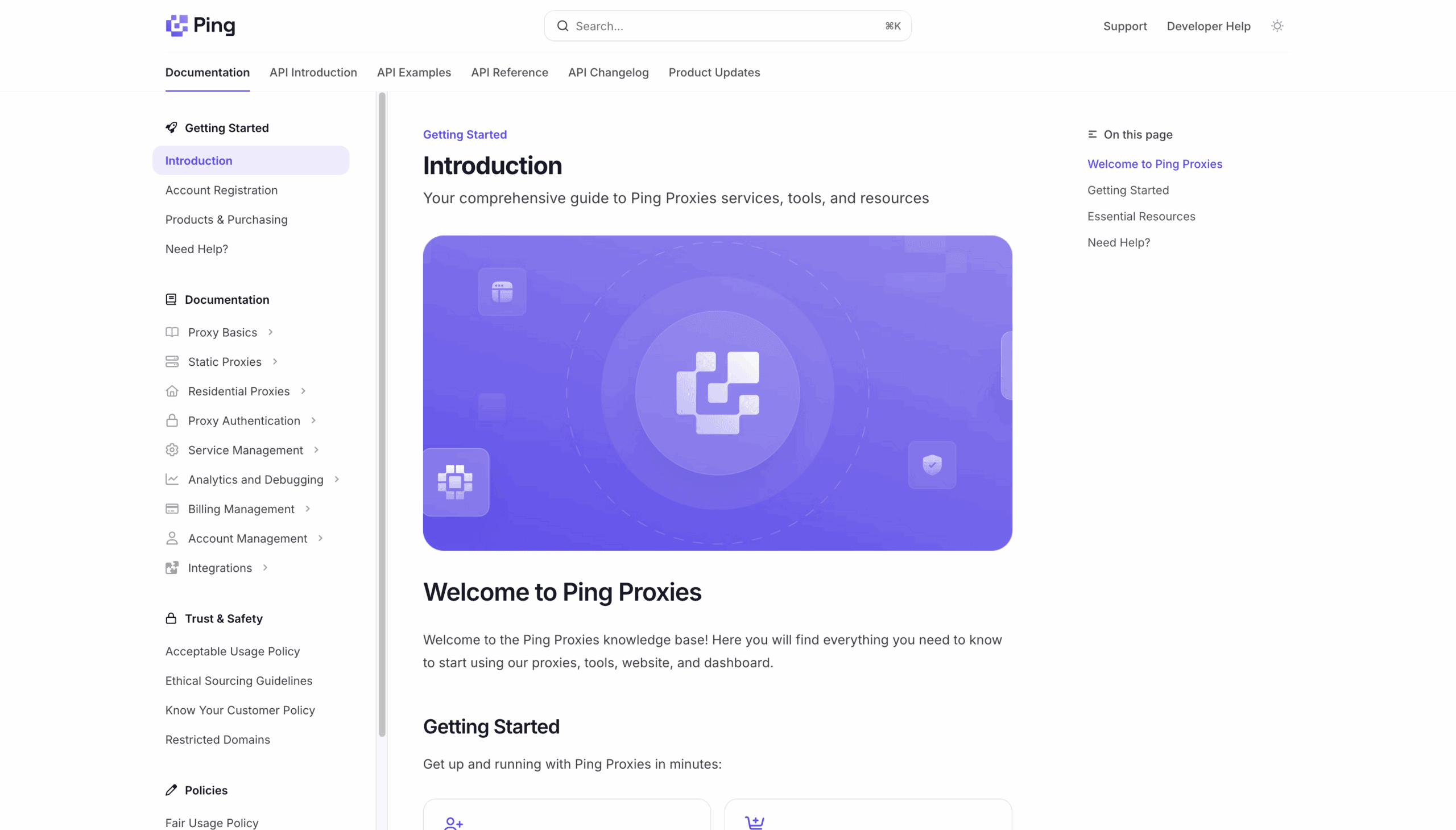The width and height of the screenshot is (1456, 830).
Task: Click the Static Proxies server icon
Action: (172, 362)
